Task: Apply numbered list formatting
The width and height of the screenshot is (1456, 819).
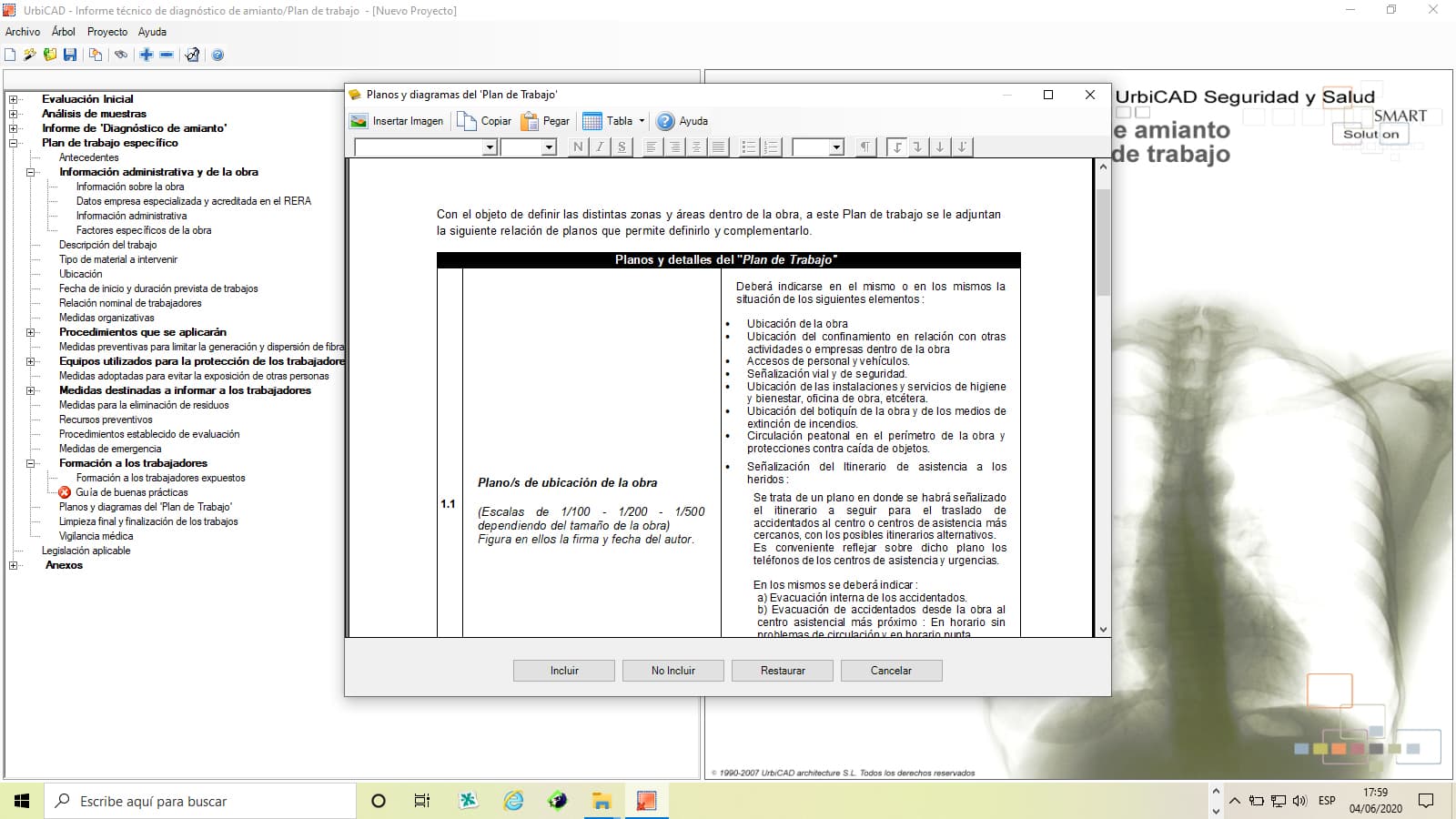Action: point(771,147)
